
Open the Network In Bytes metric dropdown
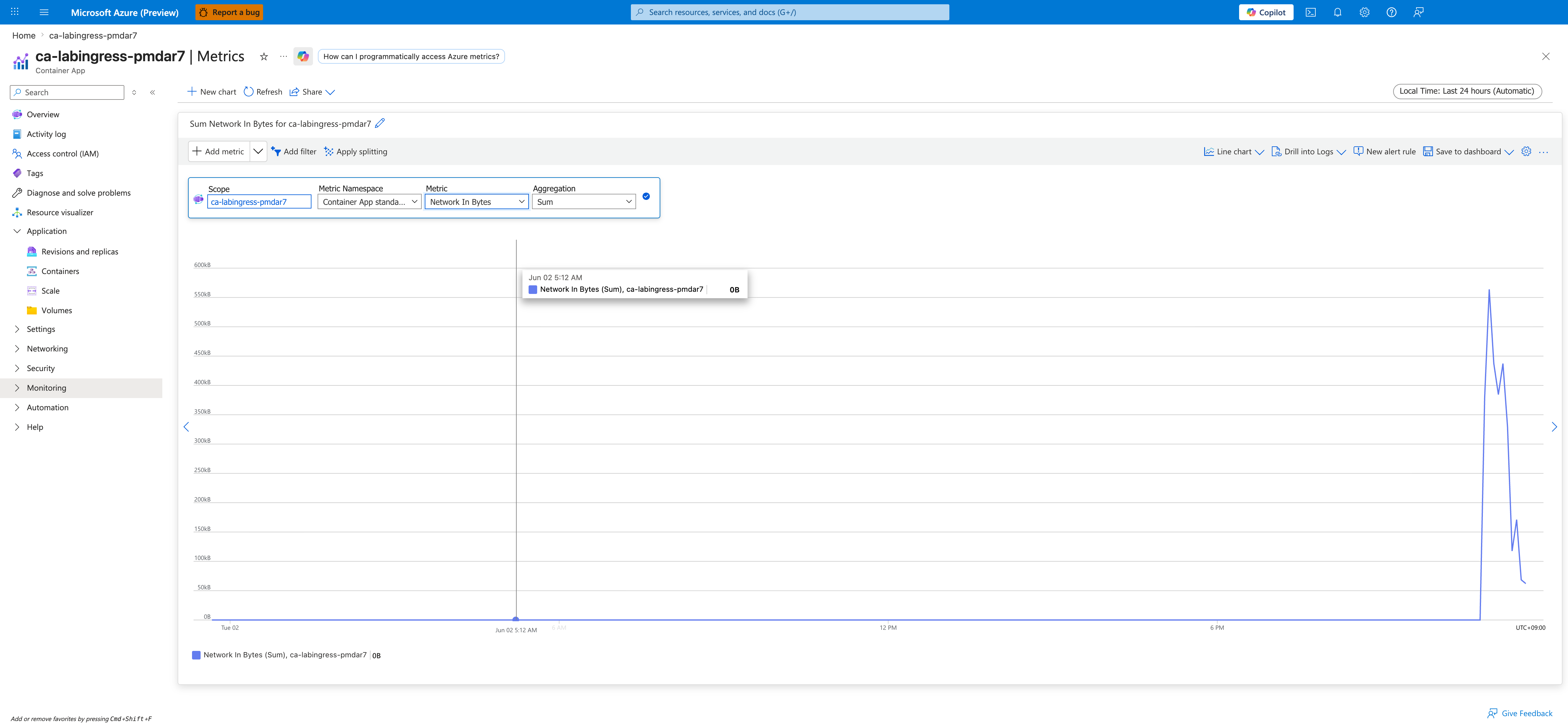[477, 202]
